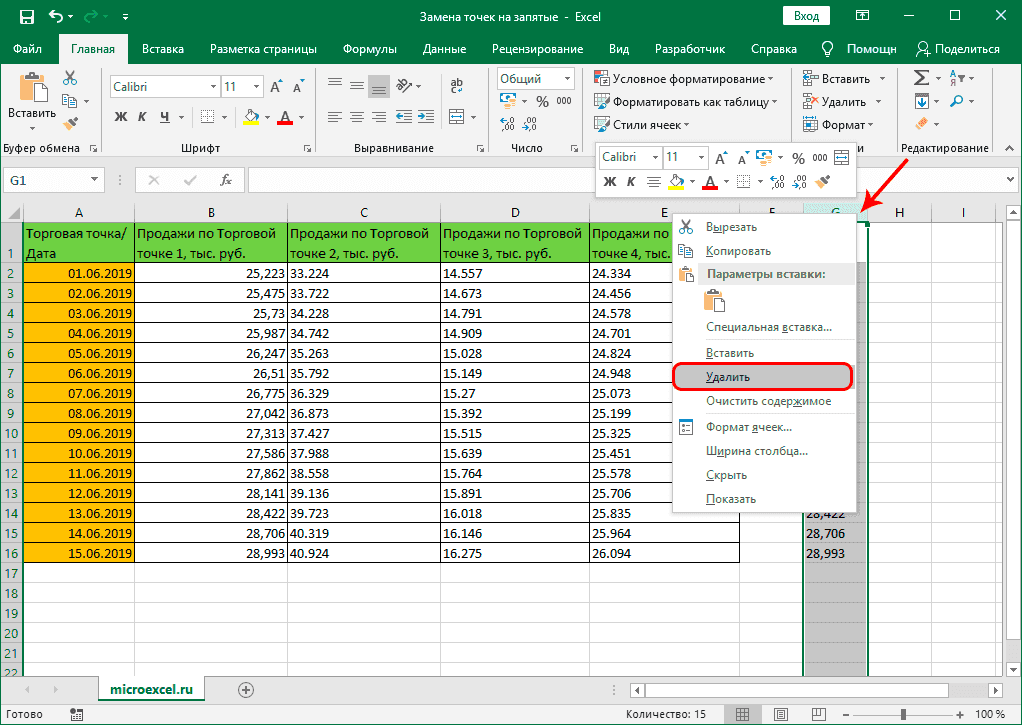
Task: Click the AutoSum sigma icon in ribbon
Action: [x=921, y=78]
